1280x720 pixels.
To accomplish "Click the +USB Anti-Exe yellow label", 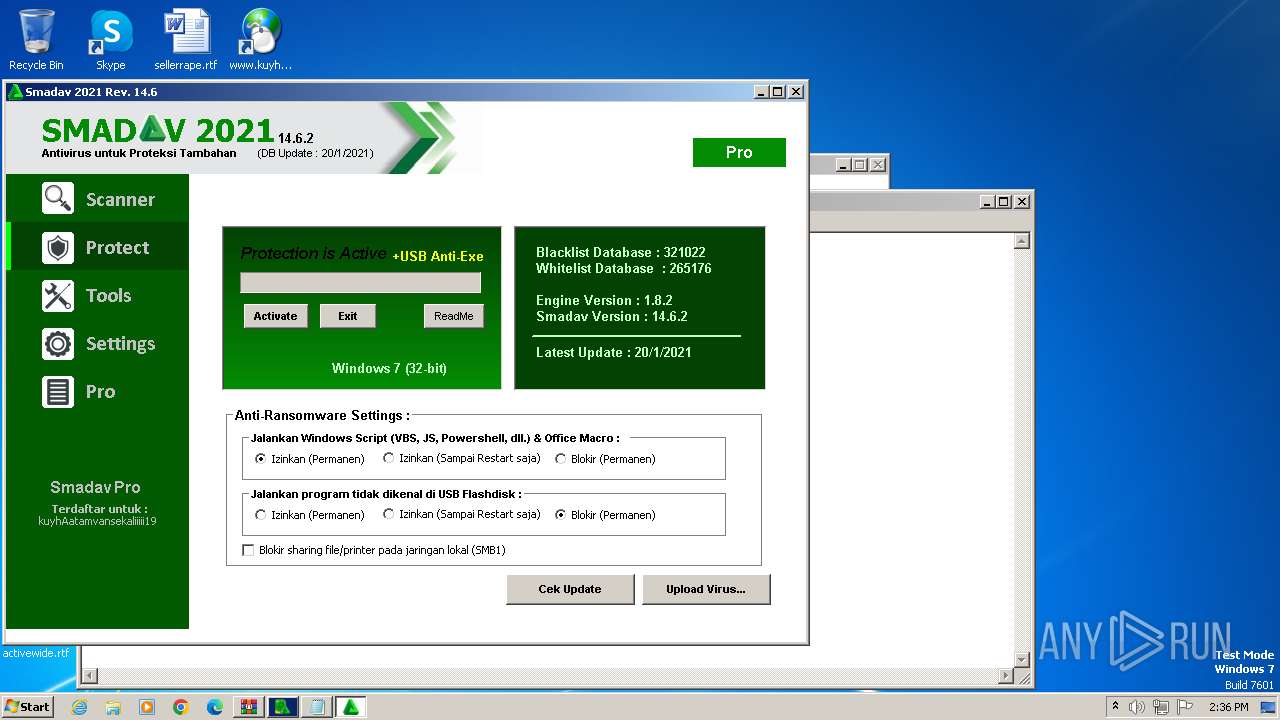I will tap(438, 256).
